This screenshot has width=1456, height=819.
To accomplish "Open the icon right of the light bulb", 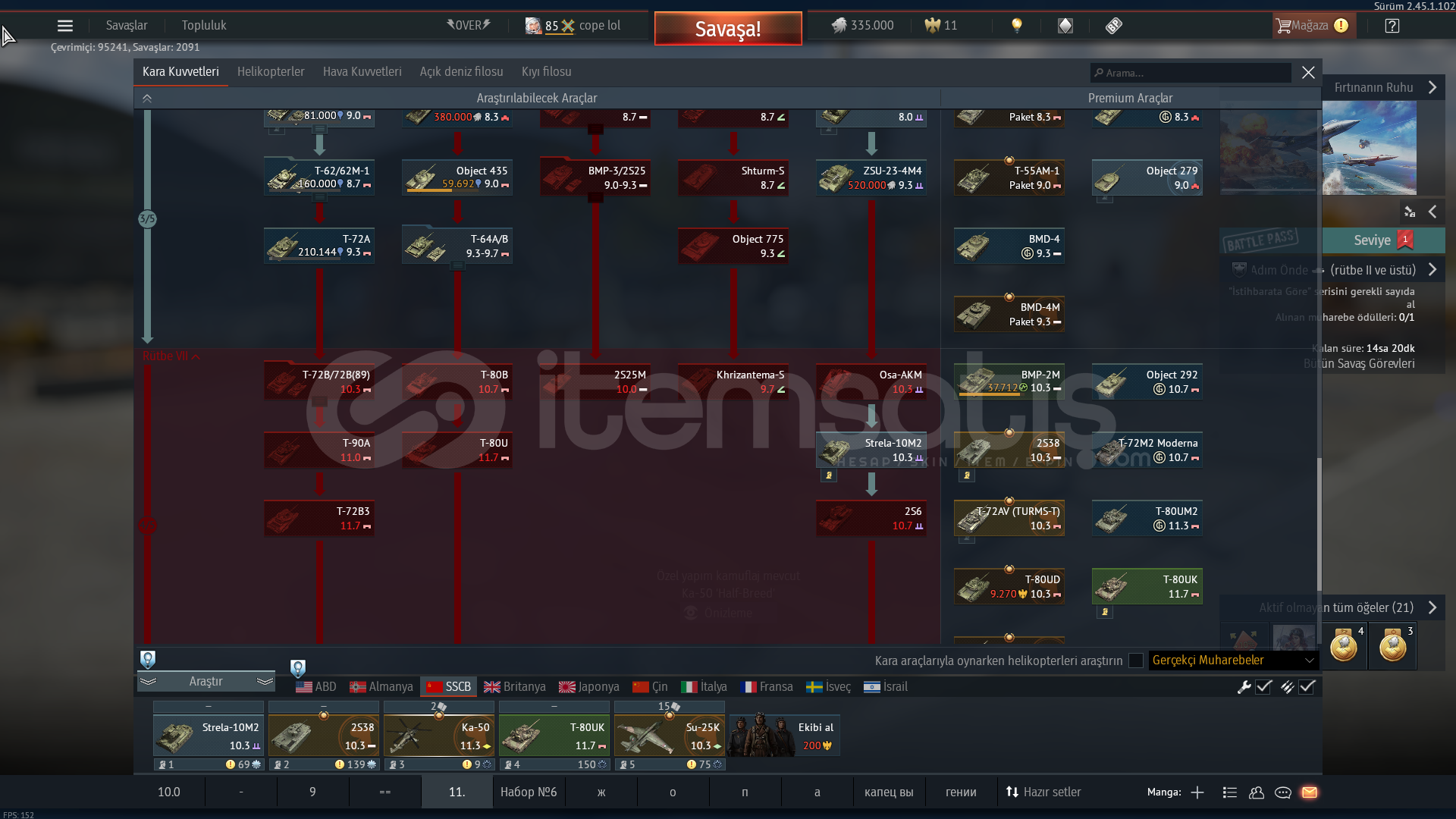I will point(1065,26).
